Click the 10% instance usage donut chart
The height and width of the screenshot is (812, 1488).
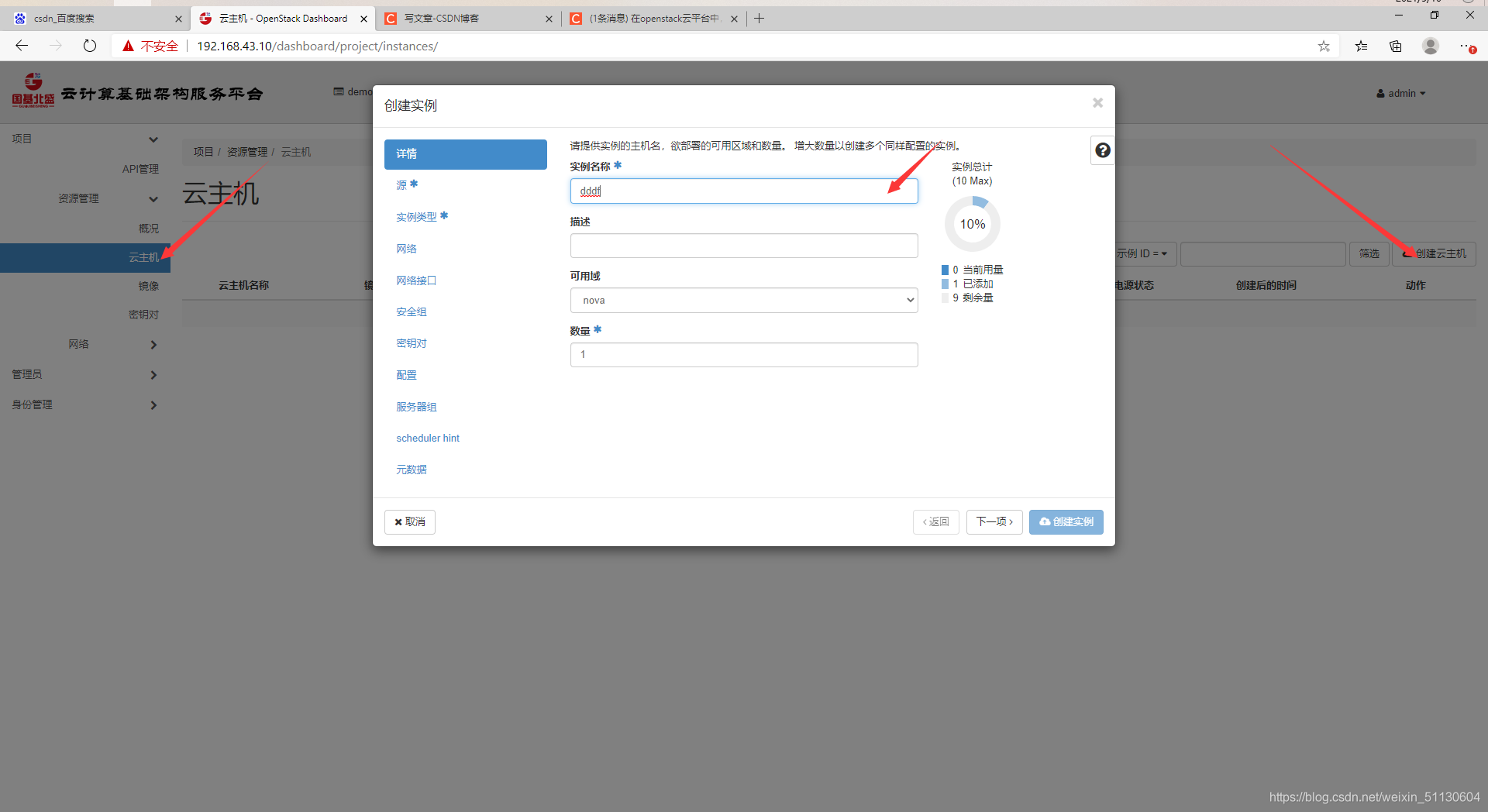tap(973, 224)
